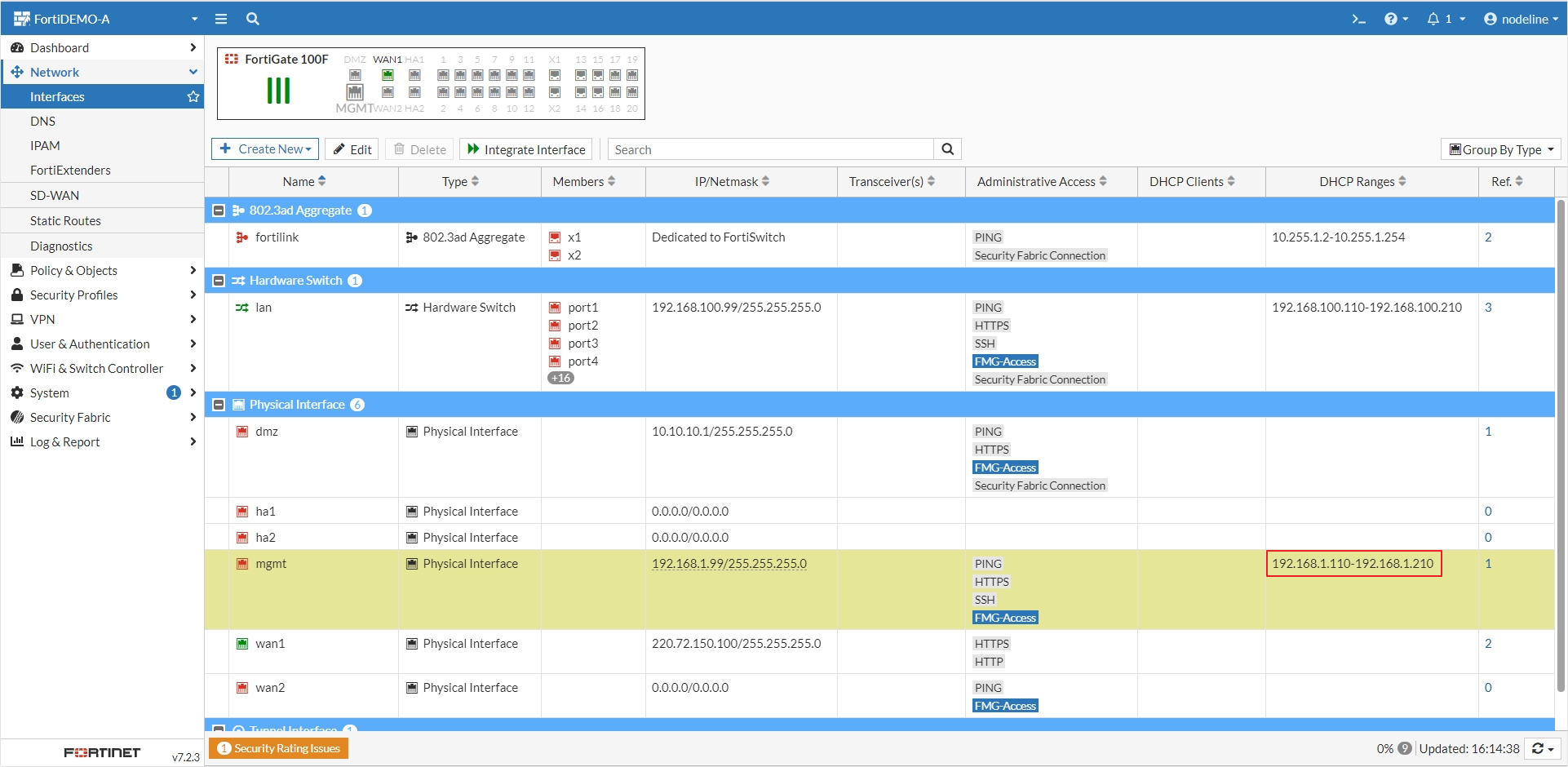Select the wan1 interface row
This screenshot has width=1568, height=767.
(x=879, y=652)
